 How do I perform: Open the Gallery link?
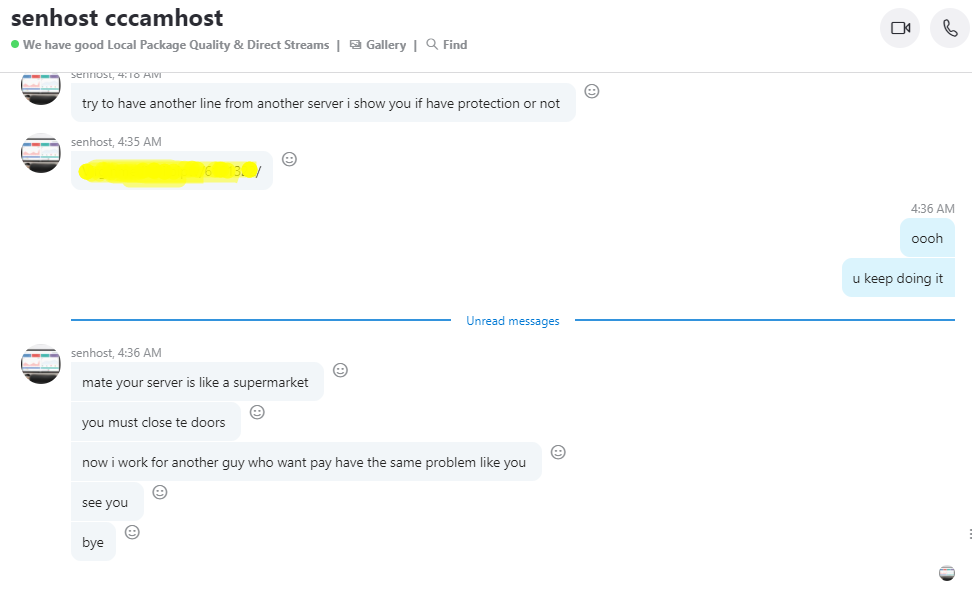(x=378, y=45)
